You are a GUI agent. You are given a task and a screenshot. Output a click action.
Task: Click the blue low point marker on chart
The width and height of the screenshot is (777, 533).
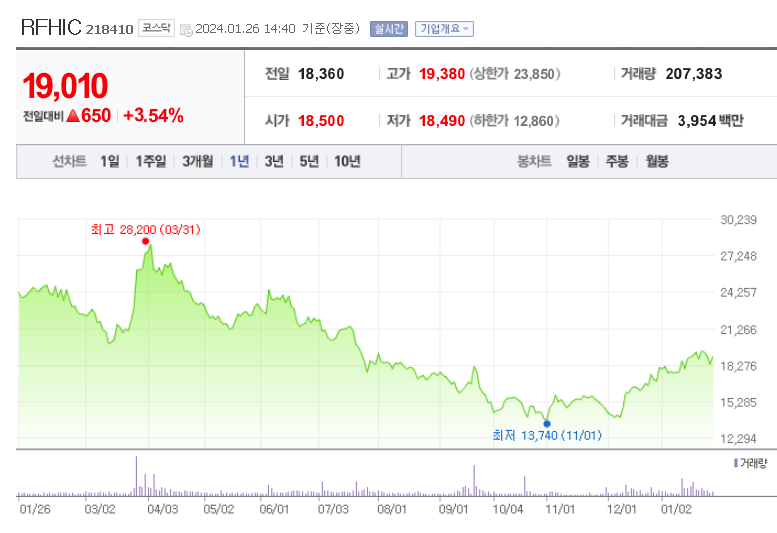tap(547, 424)
